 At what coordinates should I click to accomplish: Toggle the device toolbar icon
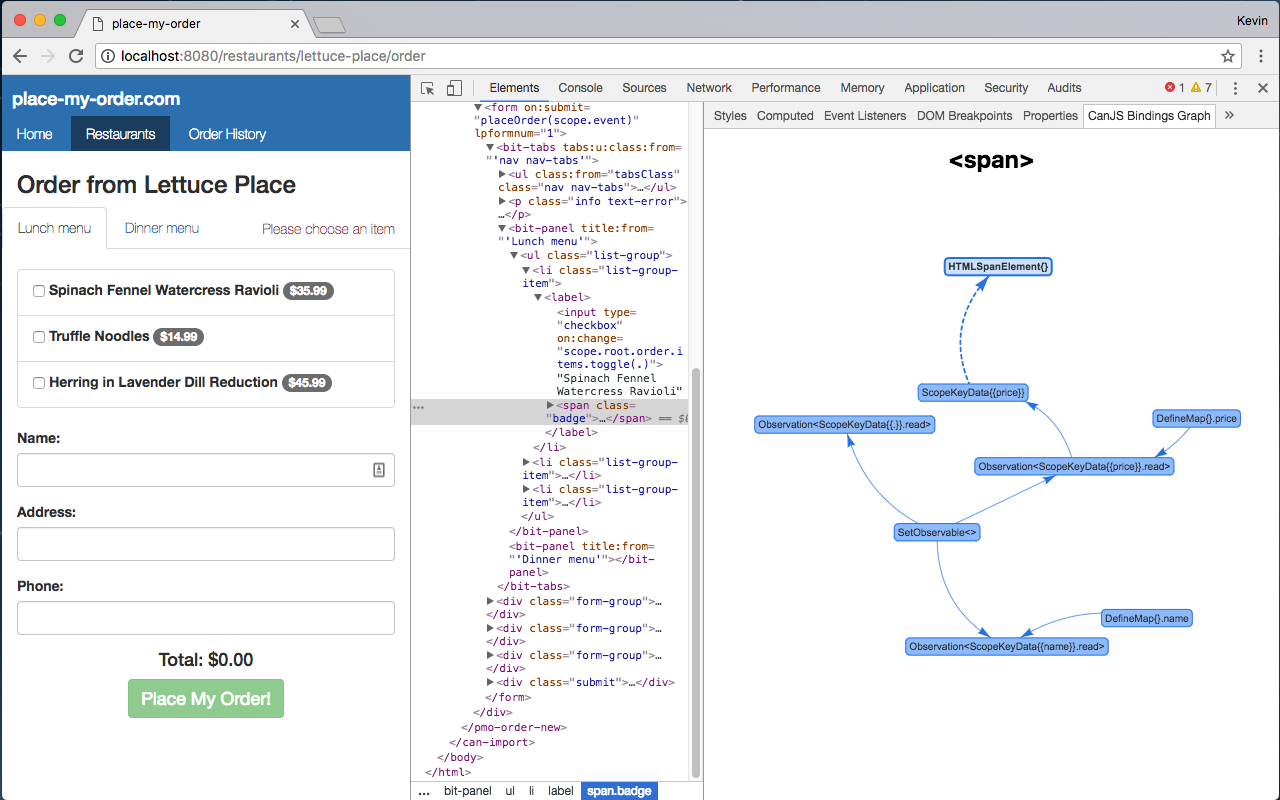tap(454, 88)
